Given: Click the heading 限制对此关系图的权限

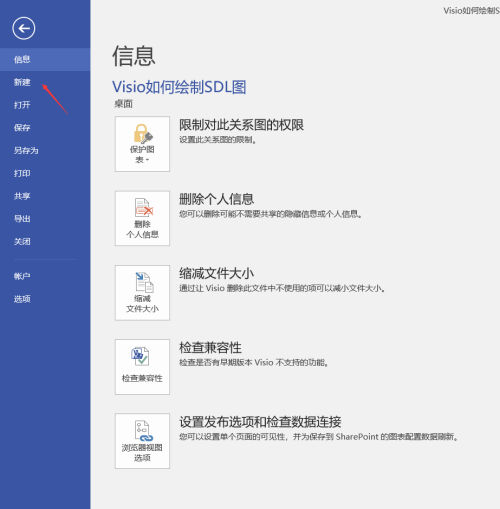Looking at the screenshot, I should 241,125.
